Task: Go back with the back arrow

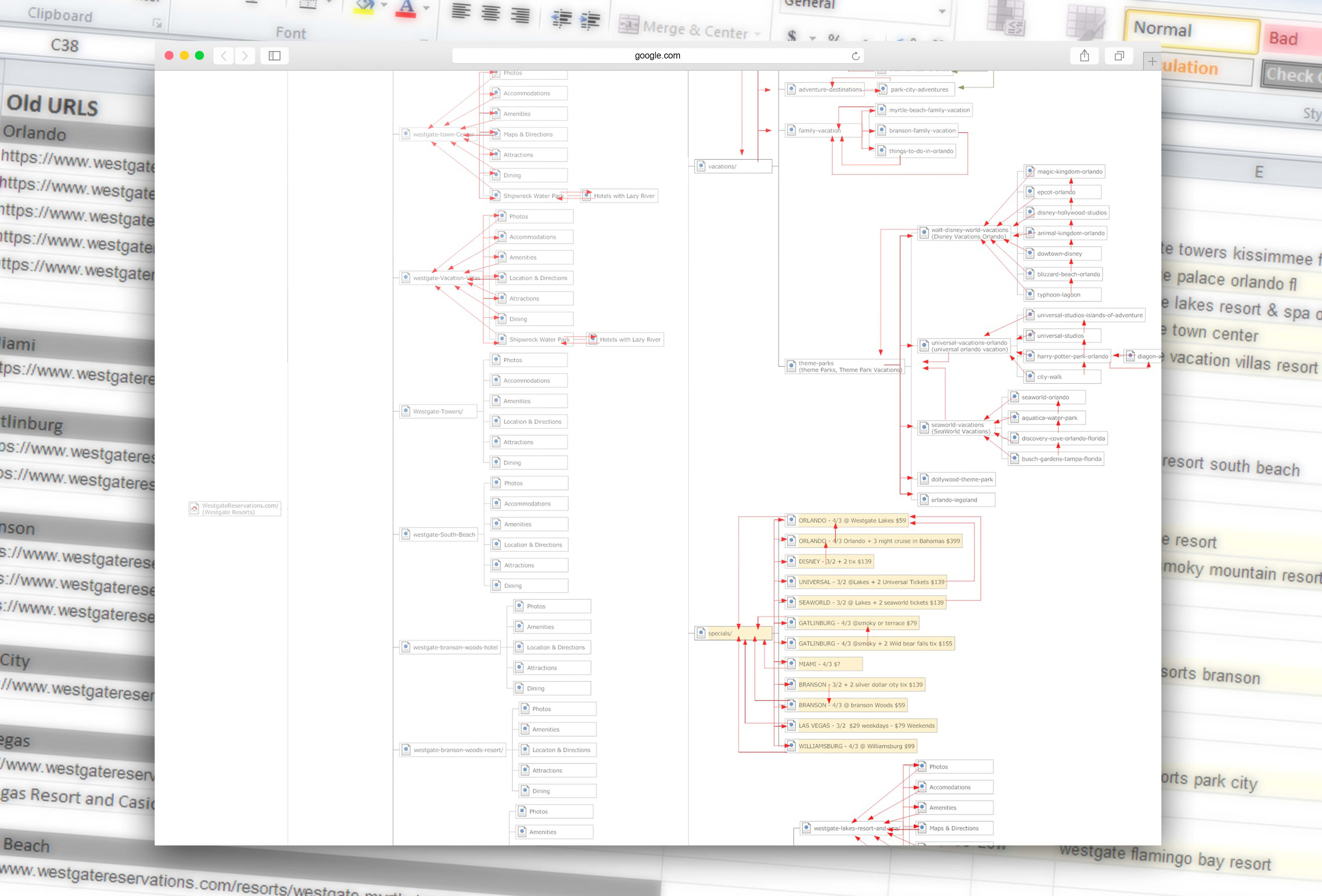Action: tap(223, 56)
